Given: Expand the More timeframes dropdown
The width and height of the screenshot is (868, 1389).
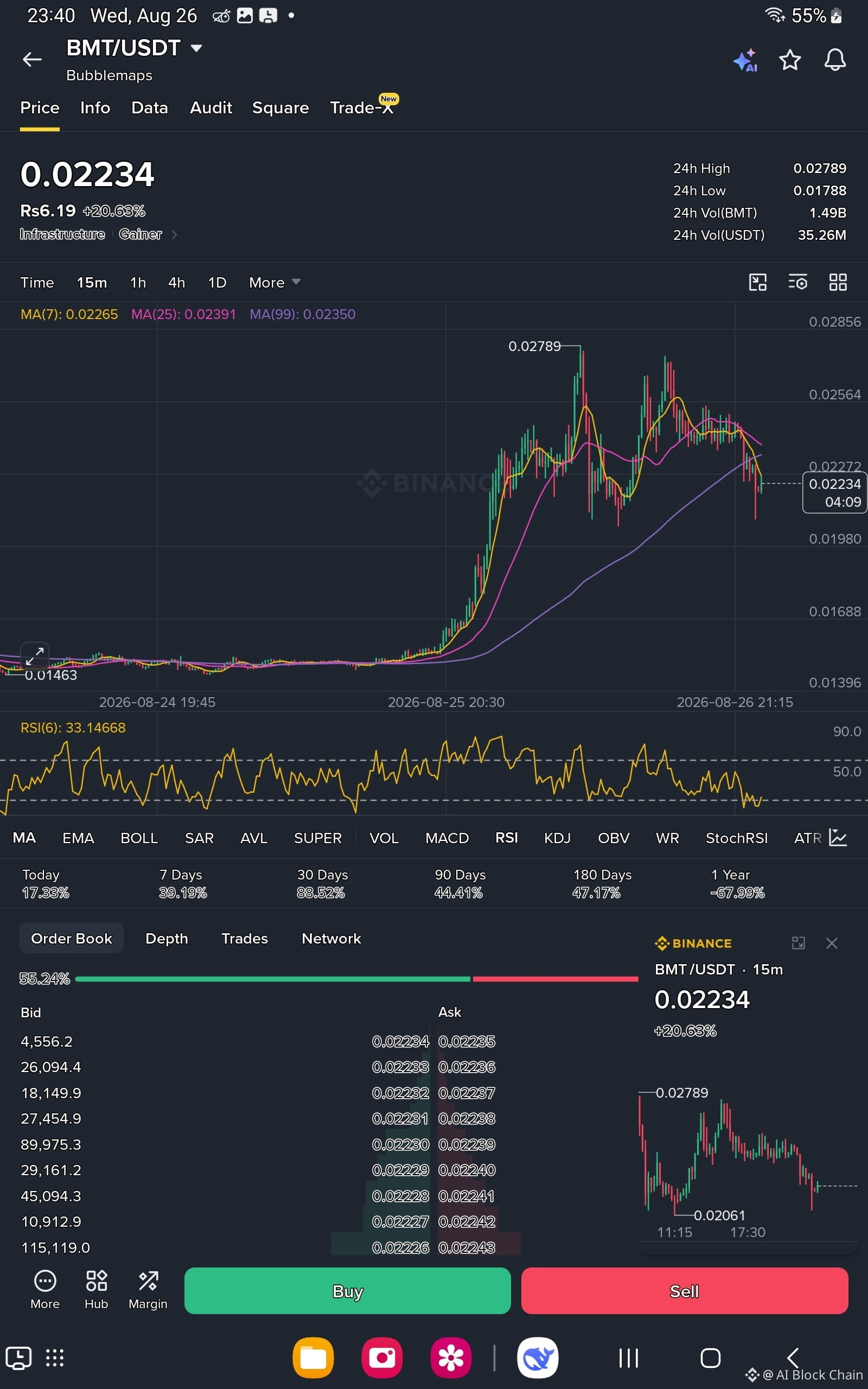Looking at the screenshot, I should pyautogui.click(x=275, y=282).
